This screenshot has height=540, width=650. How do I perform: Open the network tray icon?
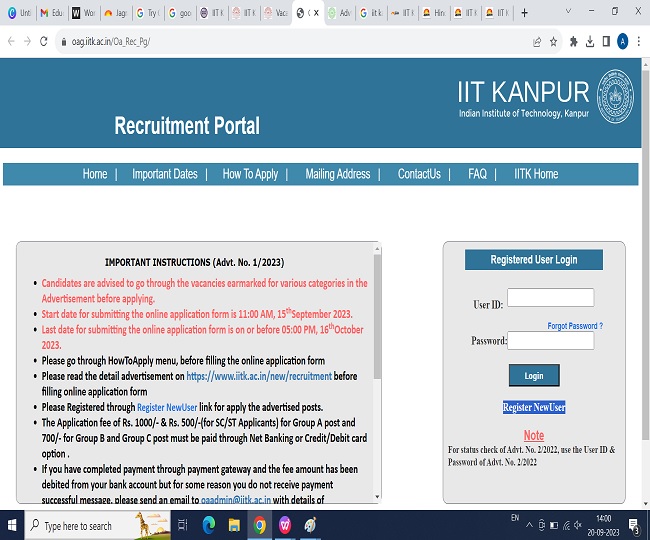[566, 525]
